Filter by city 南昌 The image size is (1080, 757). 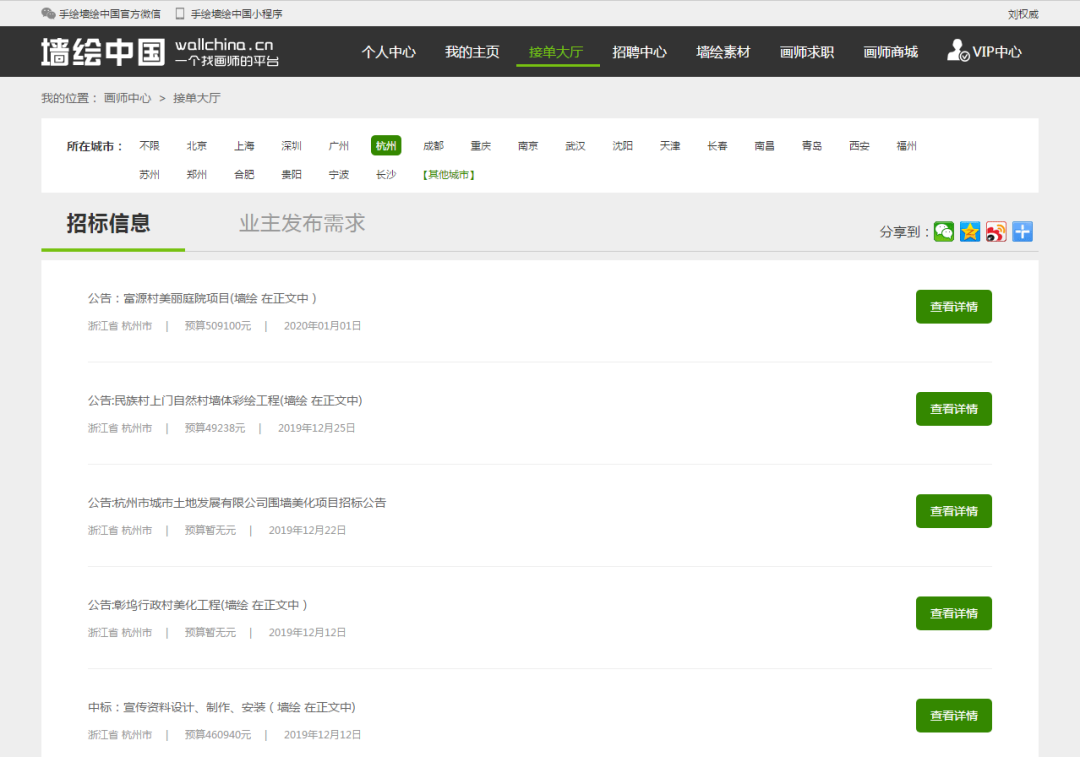765,146
